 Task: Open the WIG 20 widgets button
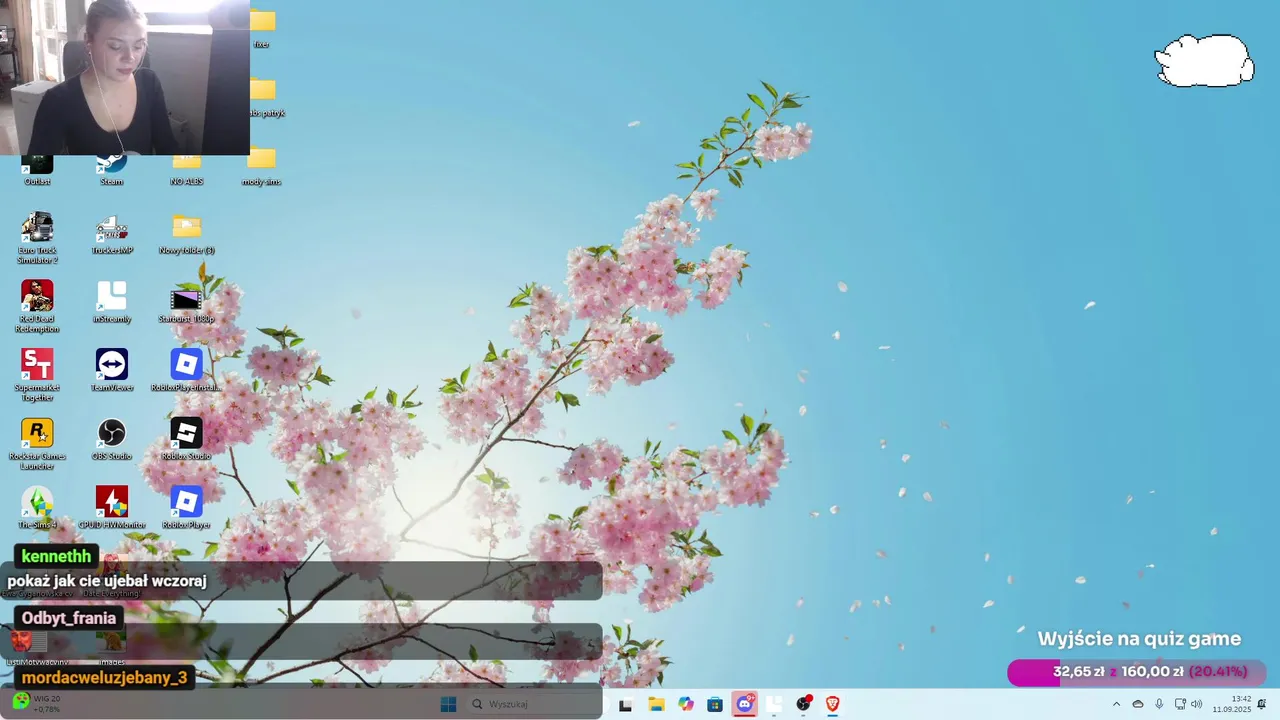pos(36,703)
